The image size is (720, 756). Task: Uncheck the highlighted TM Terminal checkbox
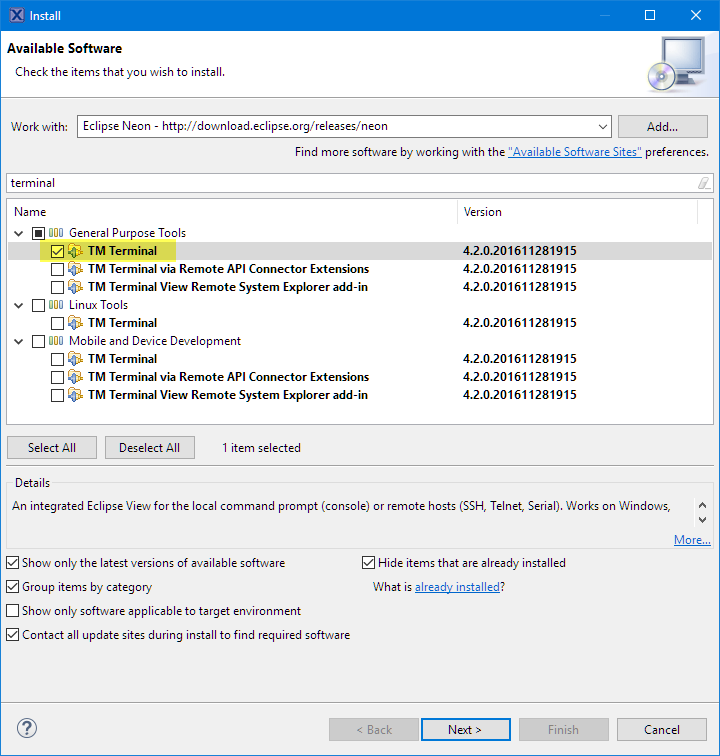(57, 251)
